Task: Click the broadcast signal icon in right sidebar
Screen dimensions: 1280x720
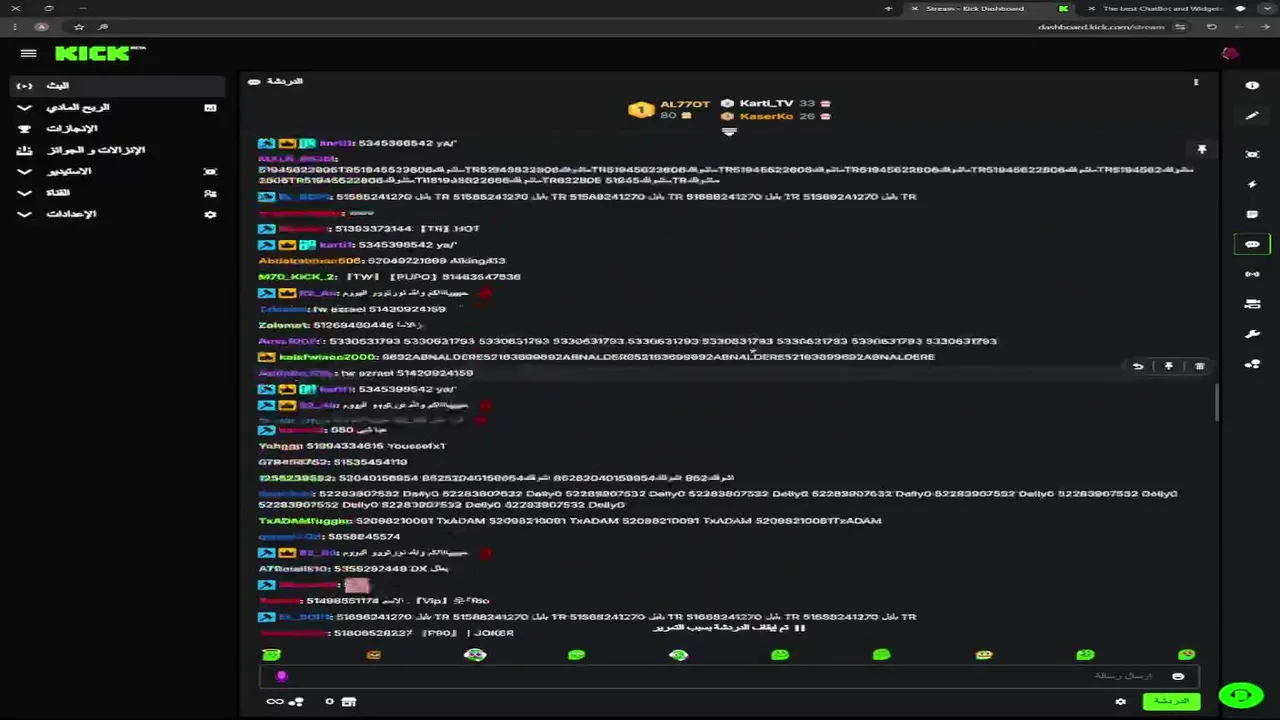Action: pos(1252,274)
